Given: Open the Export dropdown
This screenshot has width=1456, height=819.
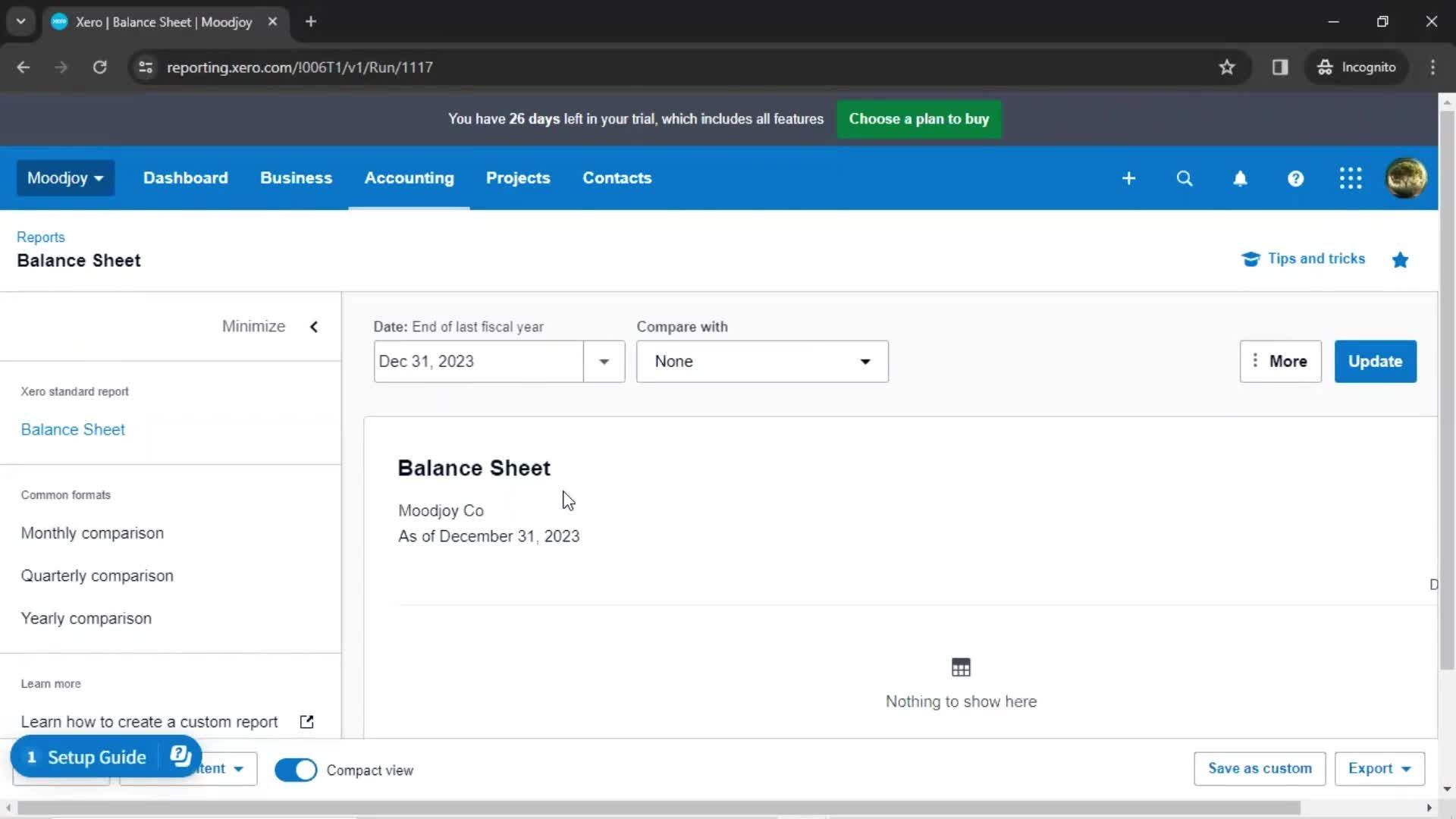Looking at the screenshot, I should pos(1379,768).
